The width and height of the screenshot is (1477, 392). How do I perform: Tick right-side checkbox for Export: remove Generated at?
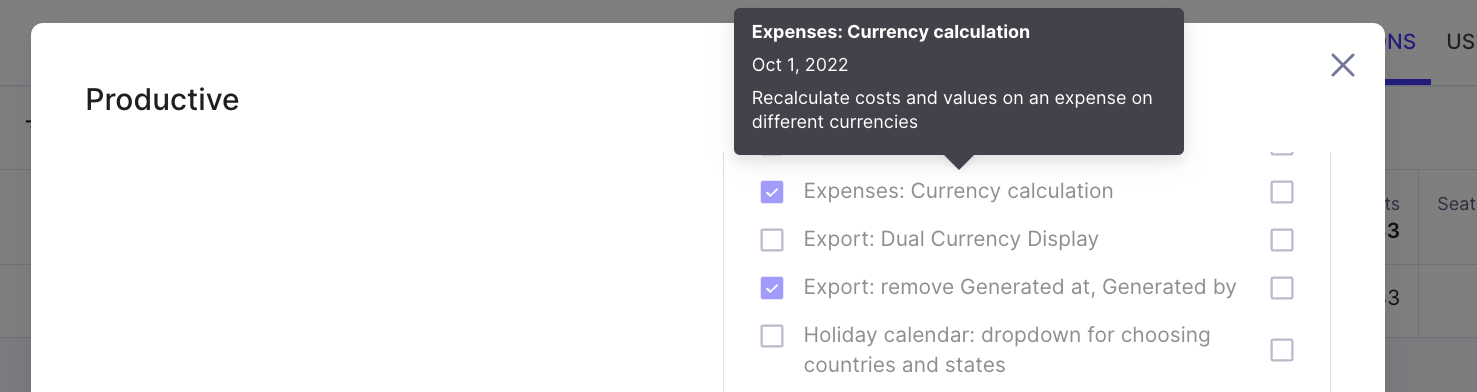pyautogui.click(x=1282, y=288)
